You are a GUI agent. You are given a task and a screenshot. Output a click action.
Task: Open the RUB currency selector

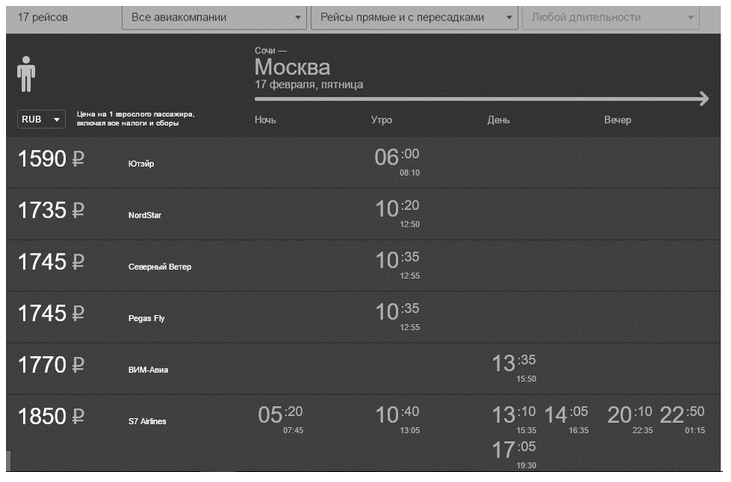41,119
